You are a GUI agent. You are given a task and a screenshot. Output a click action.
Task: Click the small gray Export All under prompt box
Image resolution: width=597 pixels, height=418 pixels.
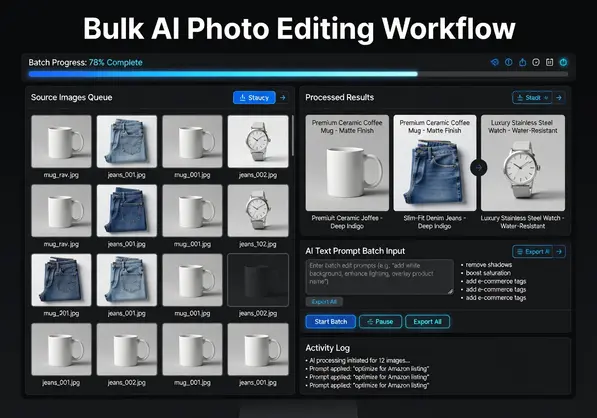click(x=324, y=302)
